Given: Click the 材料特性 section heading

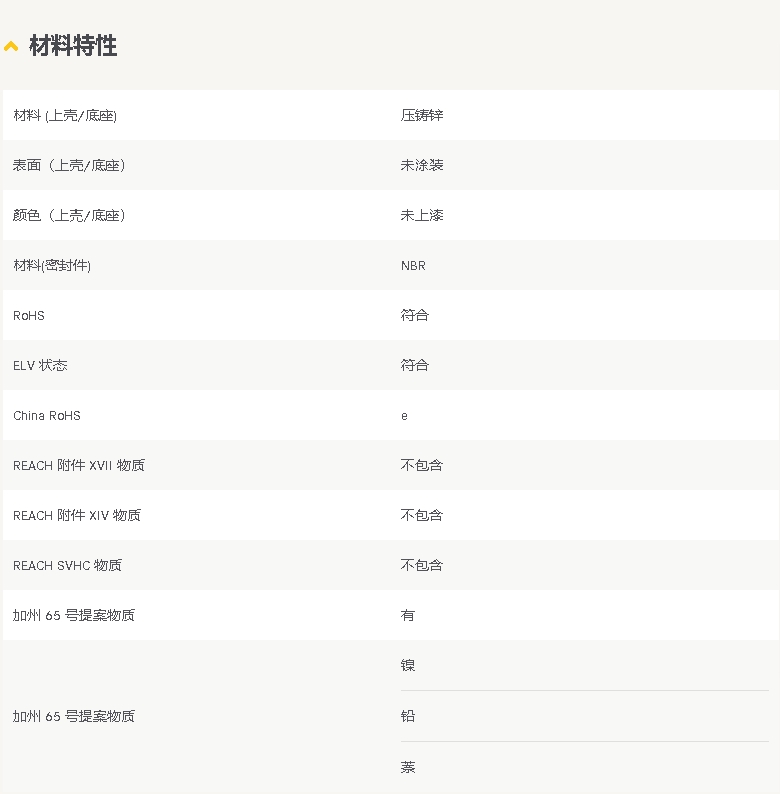Looking at the screenshot, I should (73, 46).
